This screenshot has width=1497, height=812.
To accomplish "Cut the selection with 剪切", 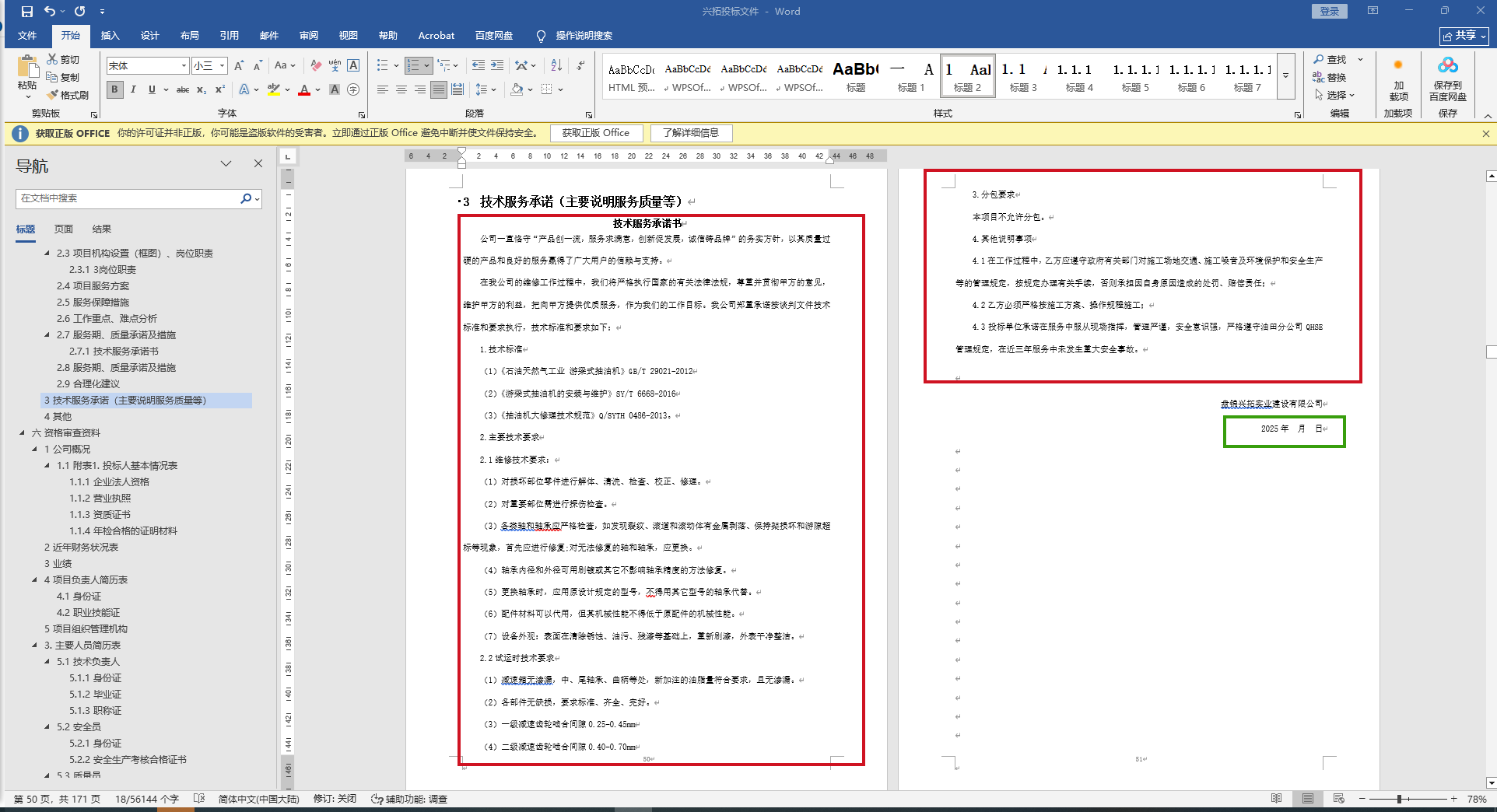I will click(62, 59).
